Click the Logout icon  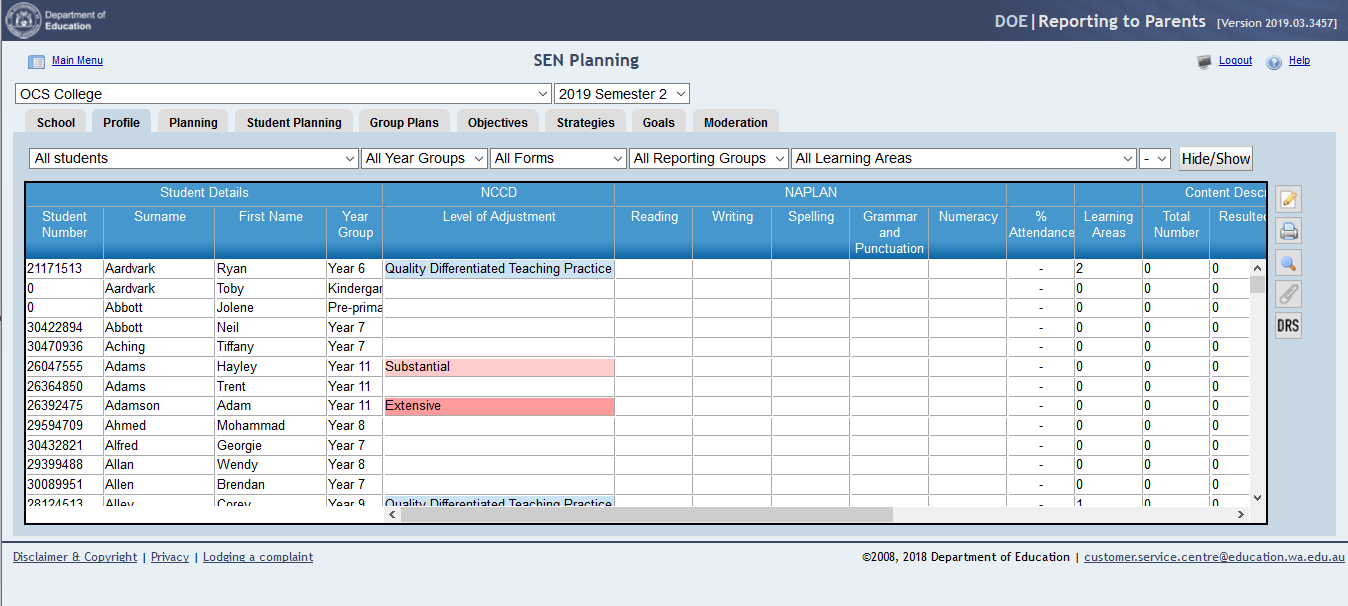1204,62
